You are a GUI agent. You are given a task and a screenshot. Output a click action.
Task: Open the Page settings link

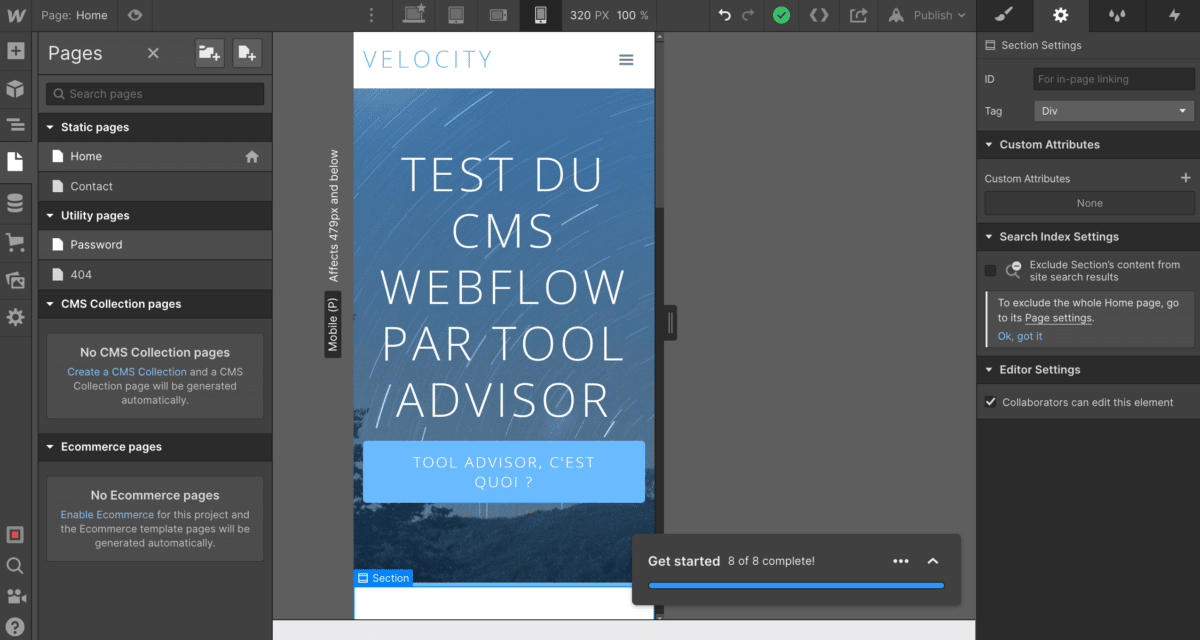click(1058, 318)
